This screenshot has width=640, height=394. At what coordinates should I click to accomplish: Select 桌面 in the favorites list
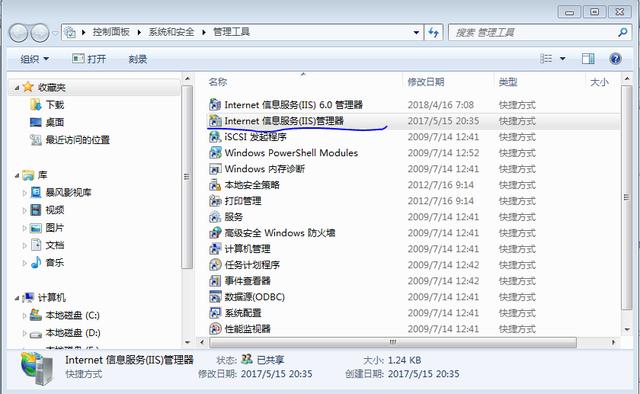tap(47, 122)
